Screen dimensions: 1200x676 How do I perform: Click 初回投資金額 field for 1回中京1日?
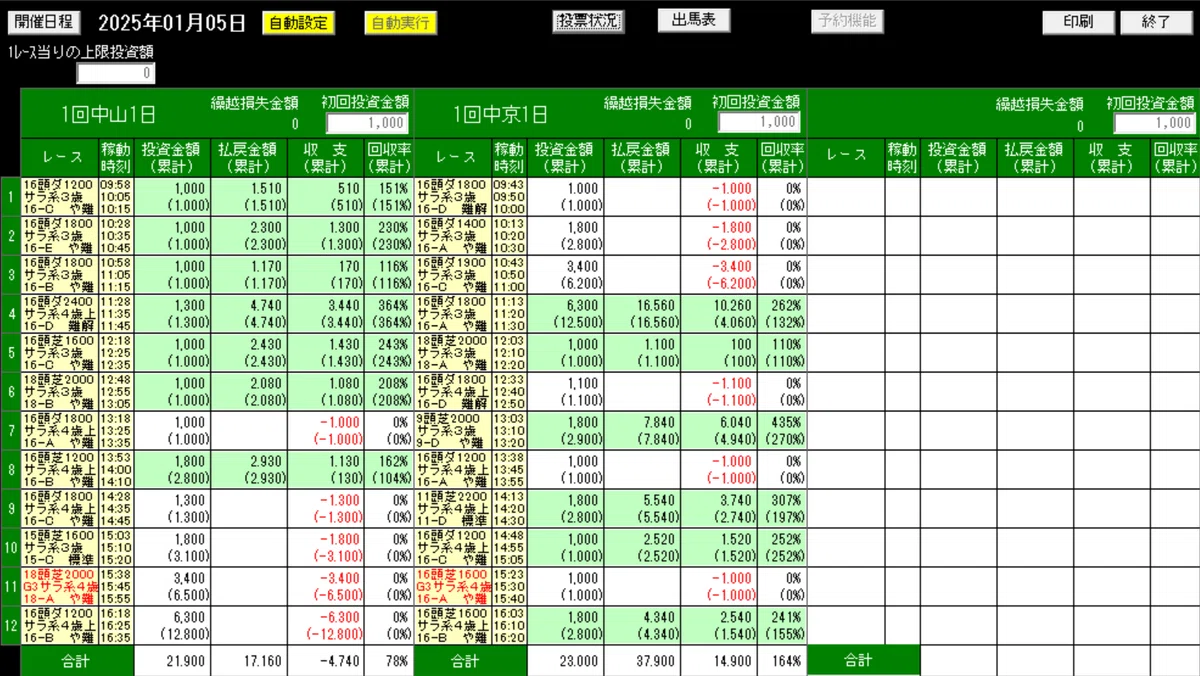pyautogui.click(x=759, y=122)
